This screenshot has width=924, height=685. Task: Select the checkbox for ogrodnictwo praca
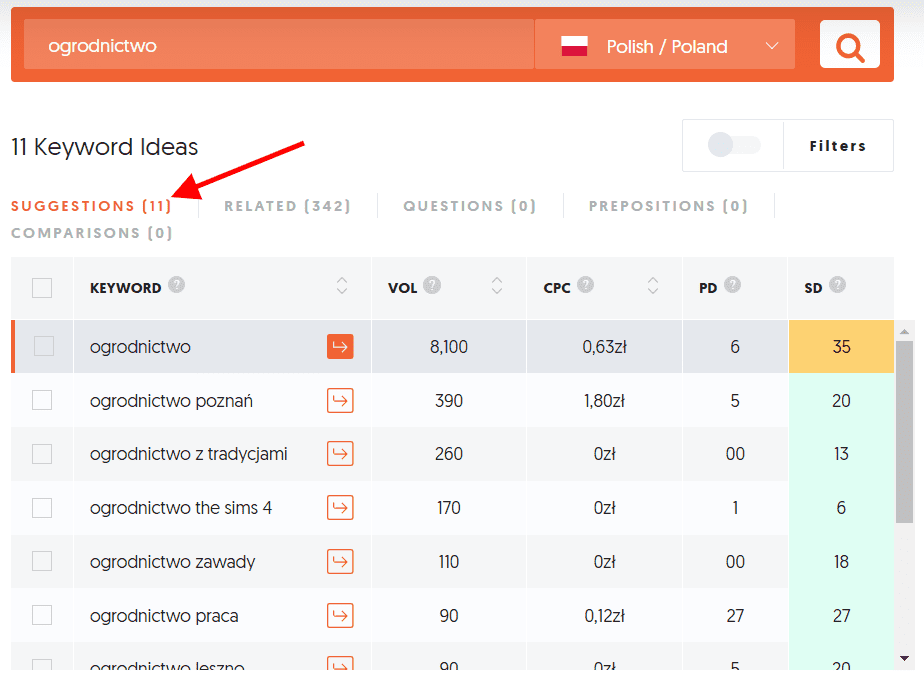pos(42,616)
